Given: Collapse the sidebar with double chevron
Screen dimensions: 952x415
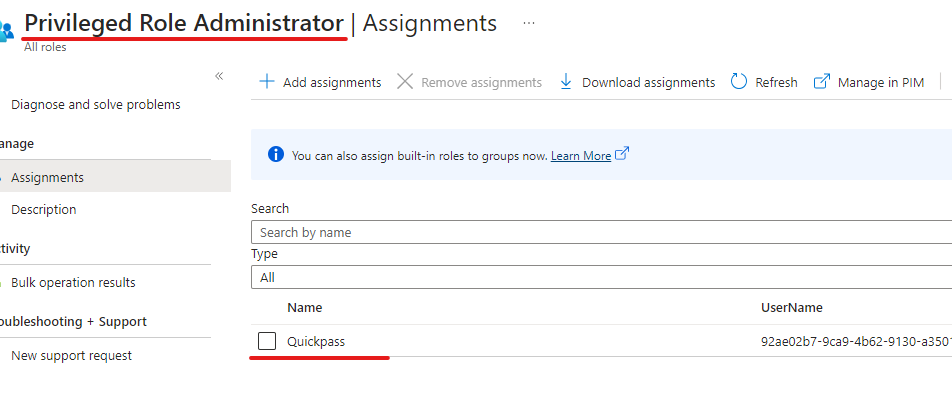Looking at the screenshot, I should pyautogui.click(x=219, y=76).
